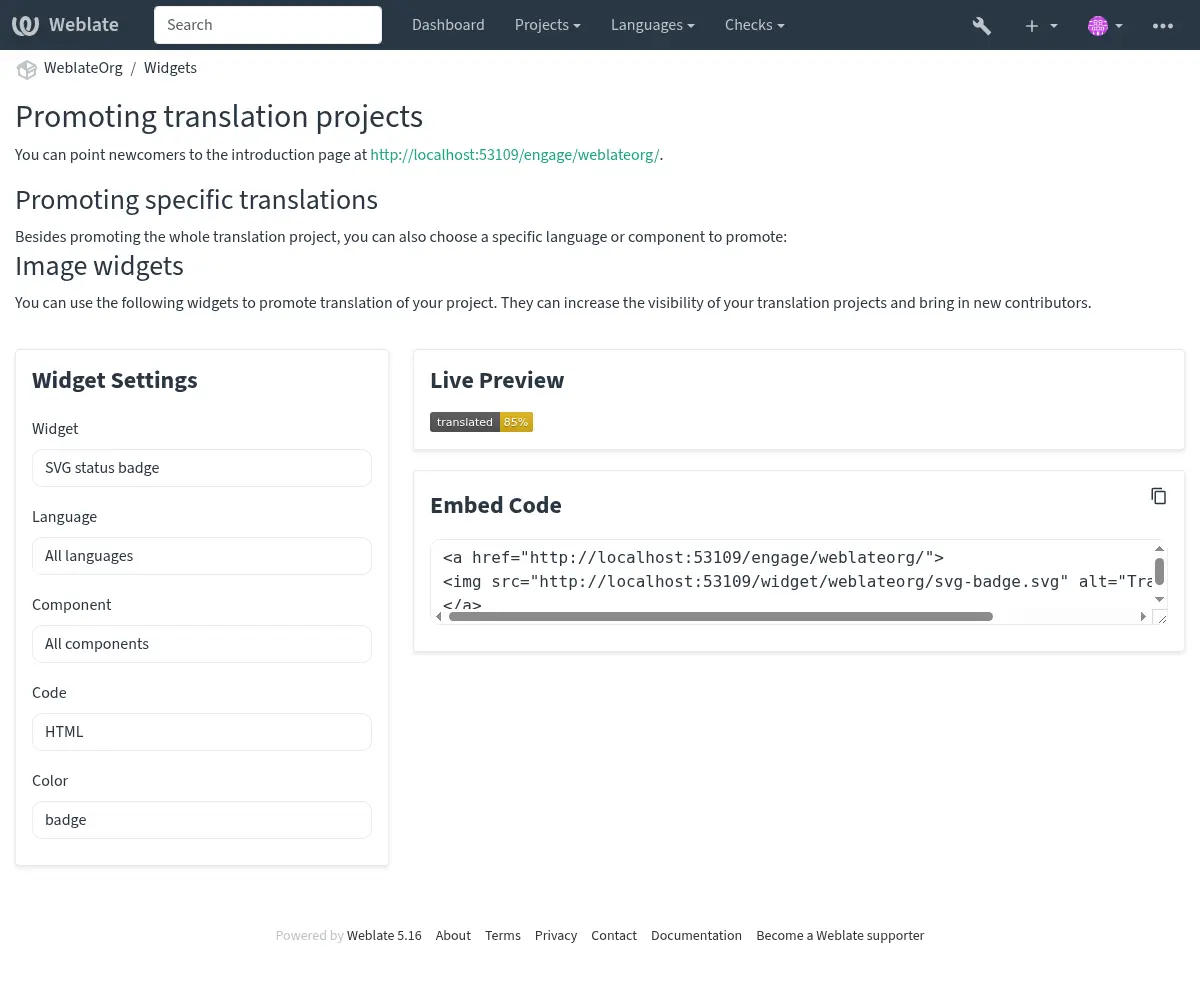Open the Component dropdown
1200x994 pixels.
(202, 644)
